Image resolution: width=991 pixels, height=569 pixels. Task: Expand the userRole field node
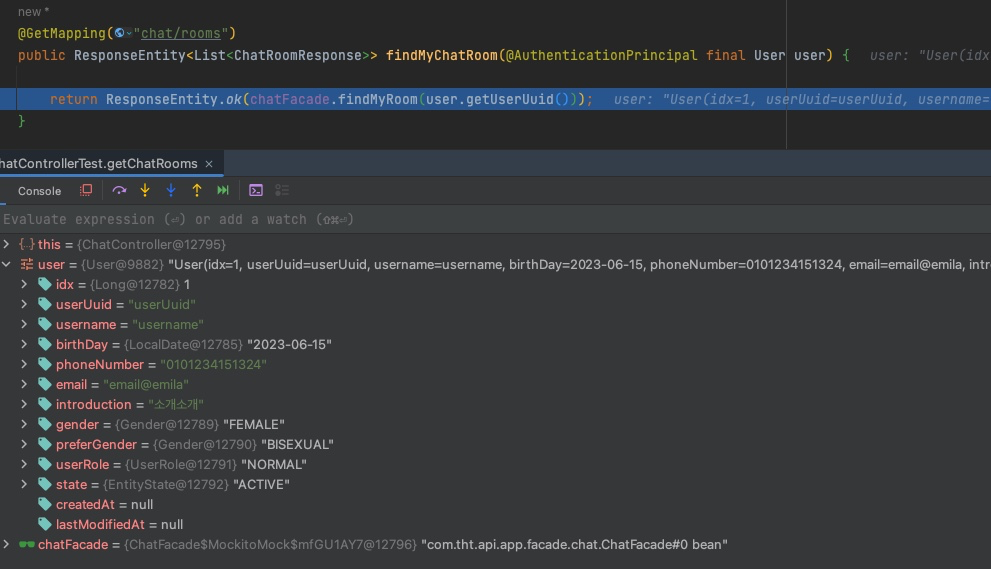tap(24, 465)
